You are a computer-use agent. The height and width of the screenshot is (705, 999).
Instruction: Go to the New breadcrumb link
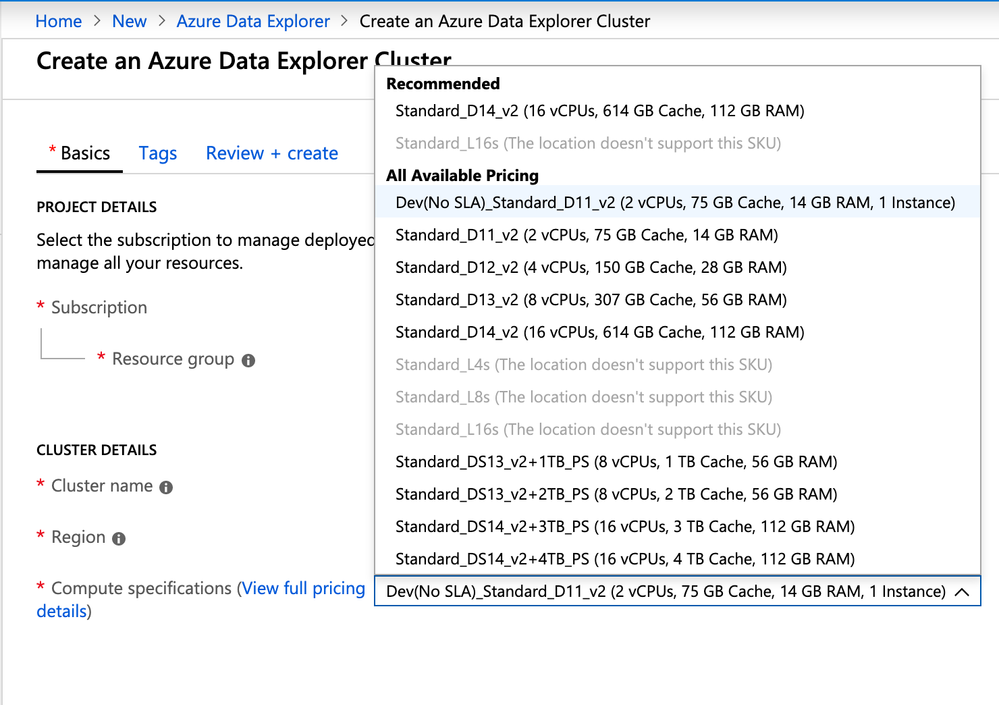pos(129,21)
